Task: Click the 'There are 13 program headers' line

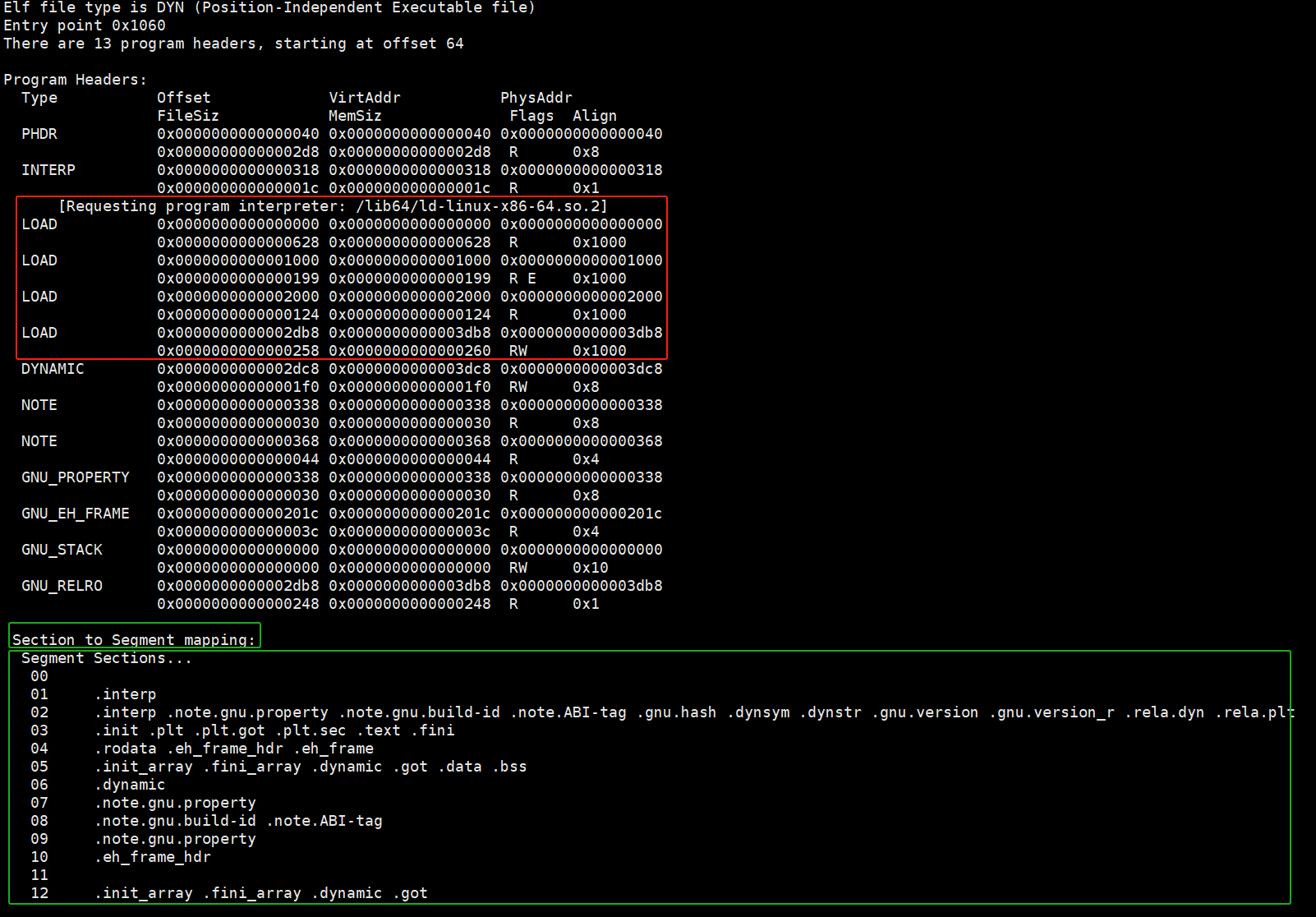Action: [x=233, y=44]
